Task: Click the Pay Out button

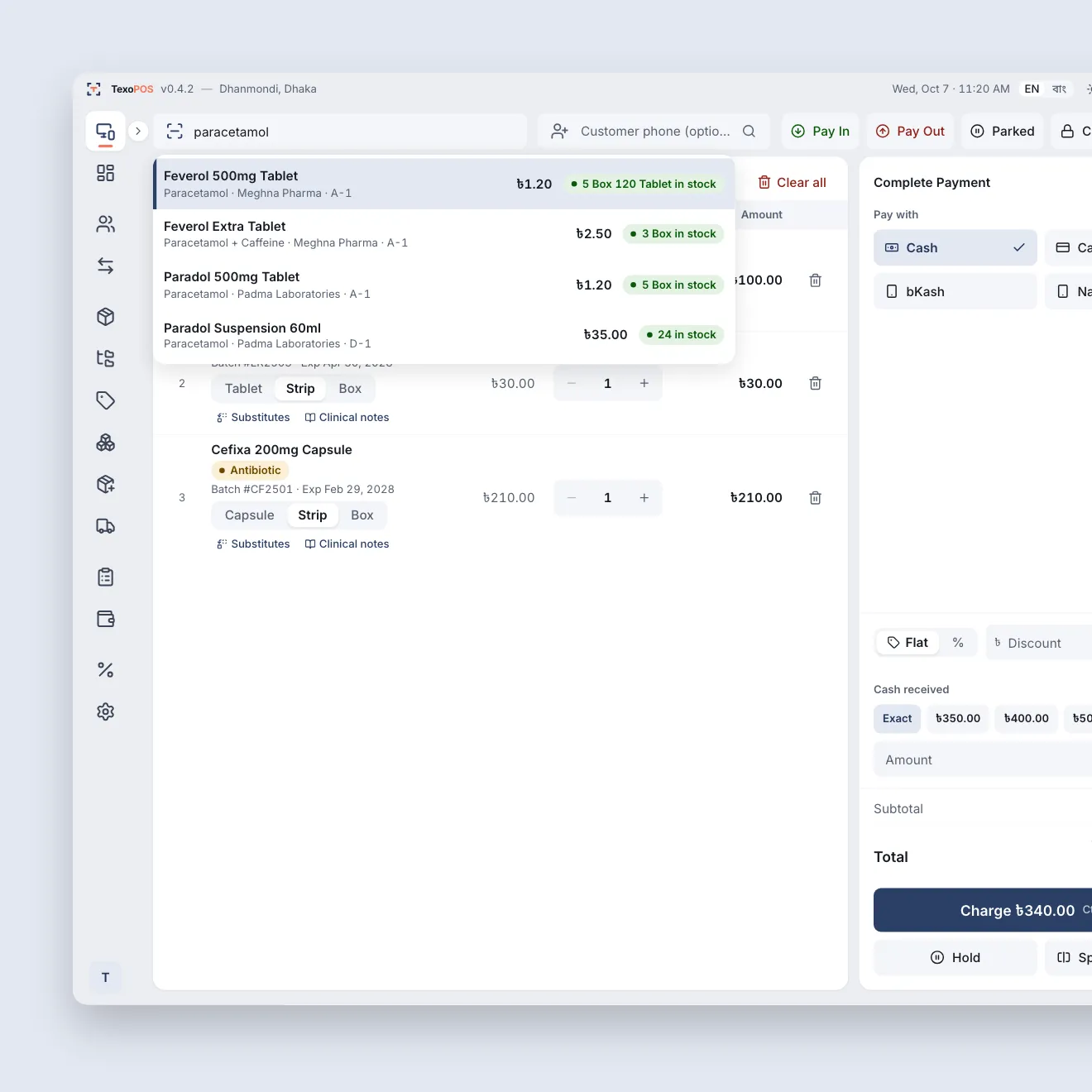Action: point(910,131)
